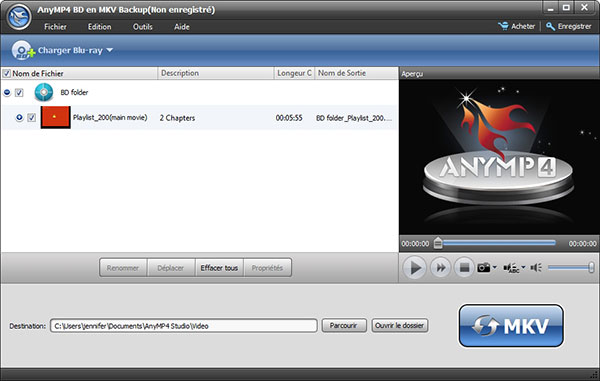Screen dimensions: 600x381
Task: Take a snapshot with the camera icon
Action: point(484,267)
